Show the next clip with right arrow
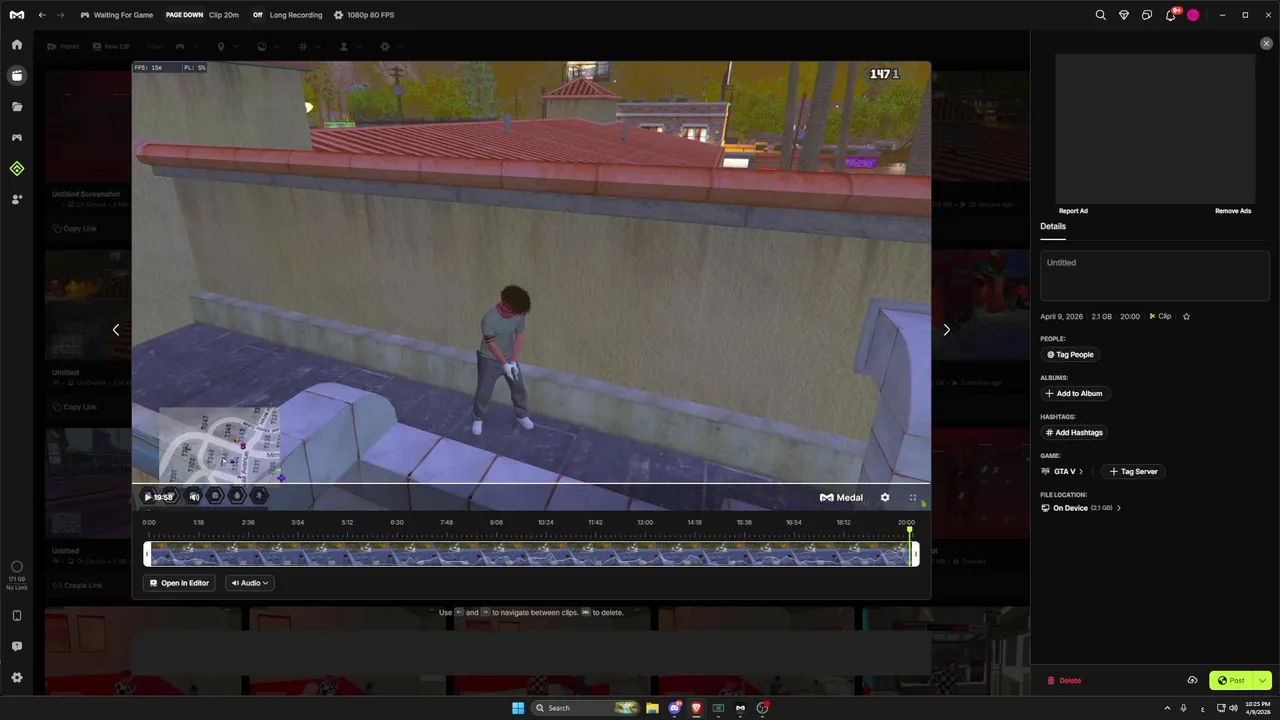The width and height of the screenshot is (1280, 720). (x=946, y=329)
